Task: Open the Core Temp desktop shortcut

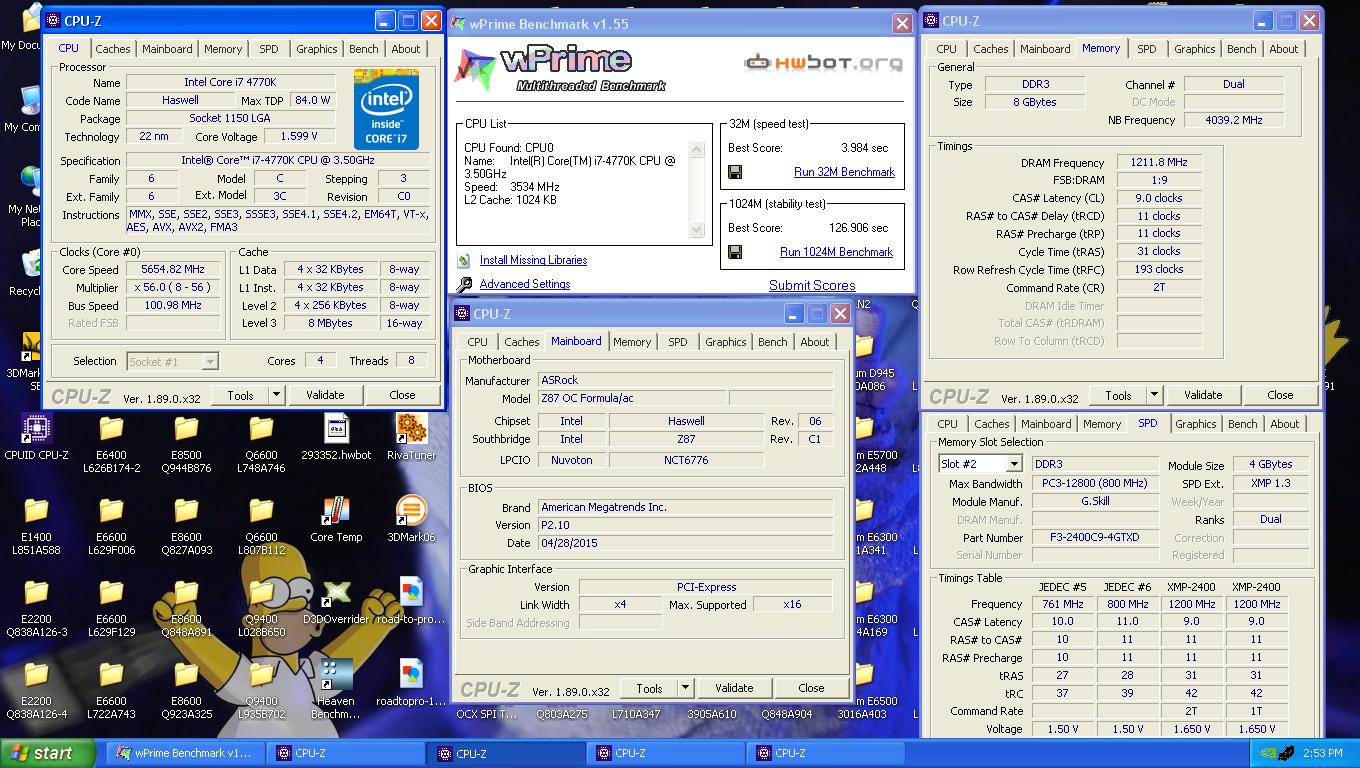Action: pos(336,512)
